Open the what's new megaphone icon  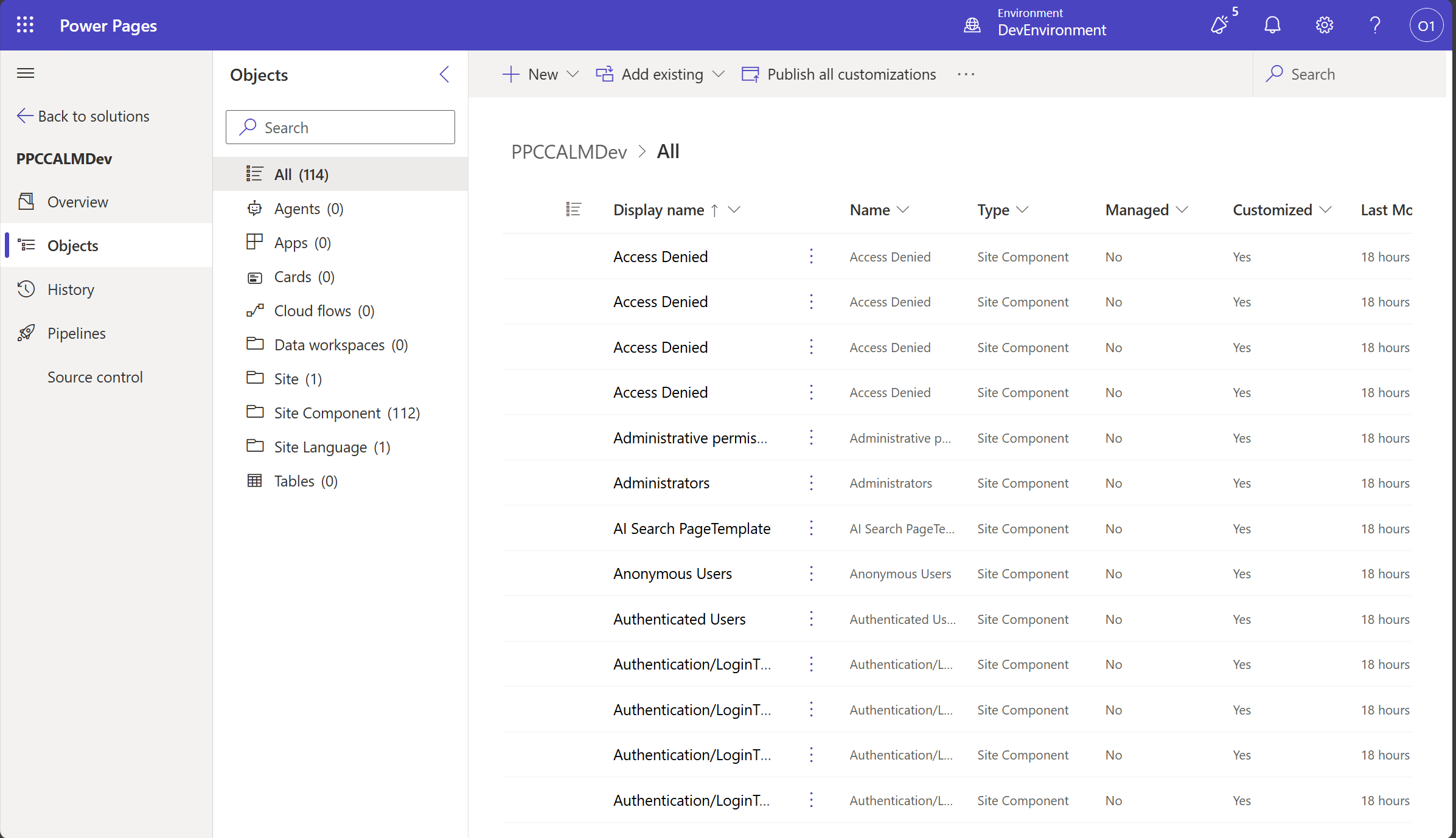point(1220,26)
